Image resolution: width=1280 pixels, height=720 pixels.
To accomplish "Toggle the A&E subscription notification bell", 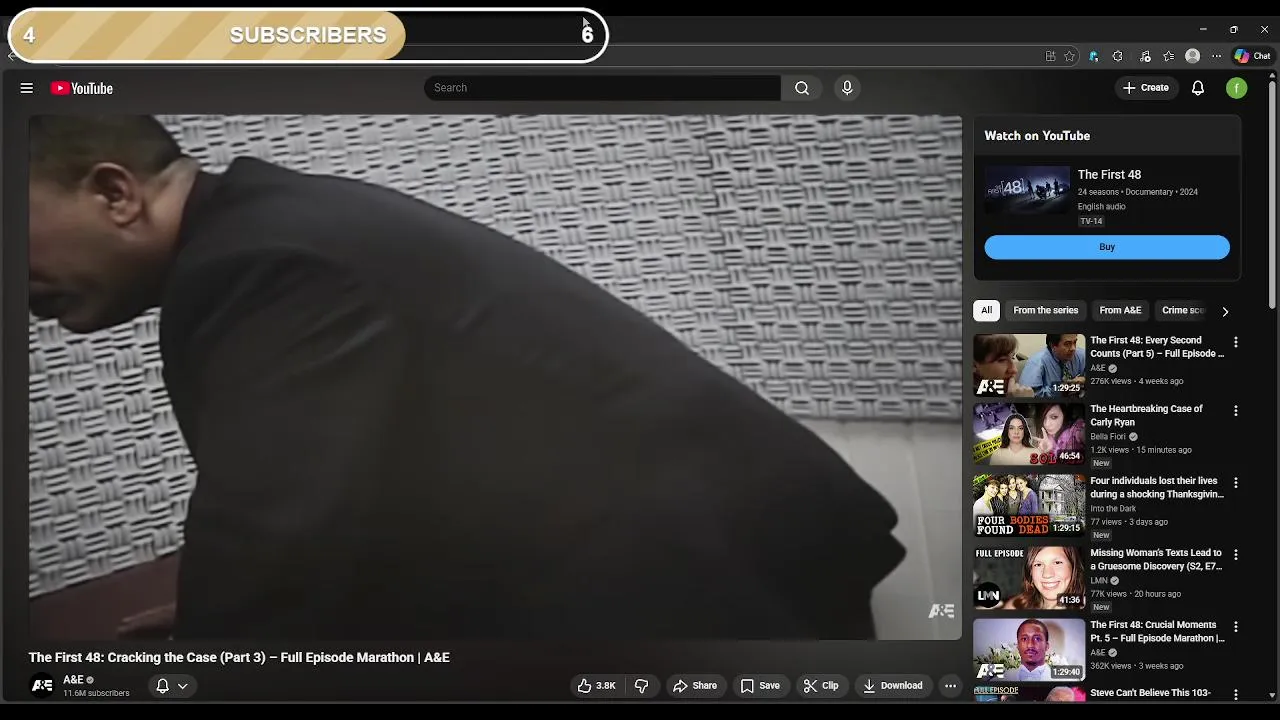I will point(162,686).
